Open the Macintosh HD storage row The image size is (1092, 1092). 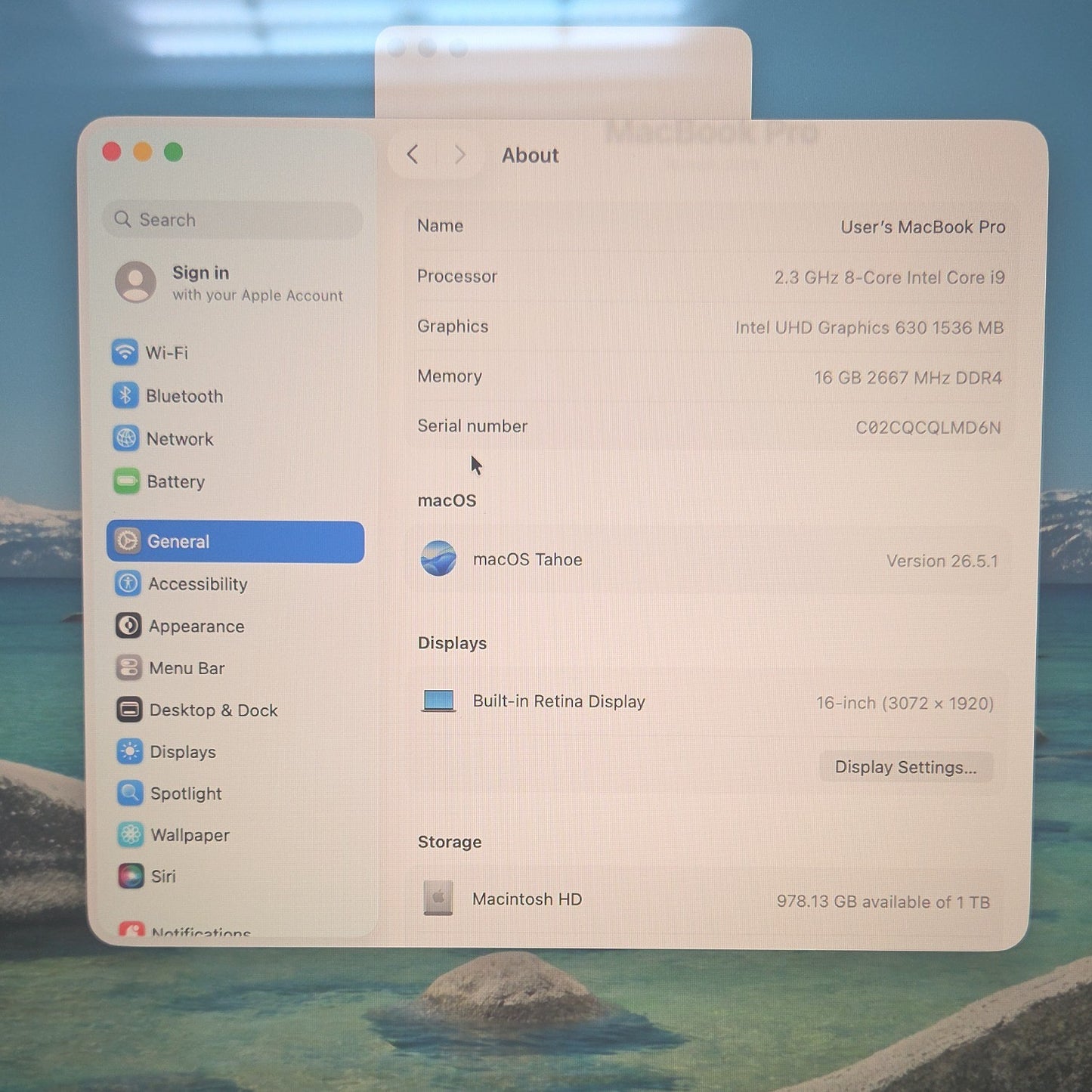(x=707, y=900)
